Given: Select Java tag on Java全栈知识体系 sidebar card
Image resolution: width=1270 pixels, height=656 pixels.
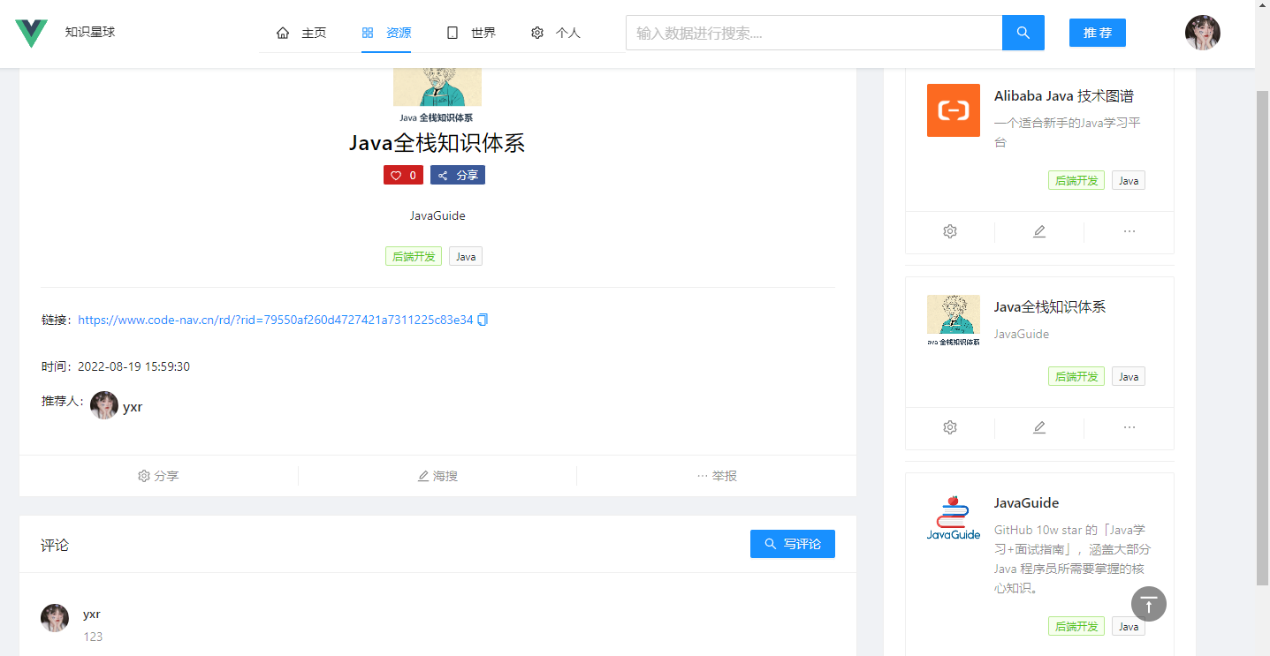Looking at the screenshot, I should [x=1128, y=377].
